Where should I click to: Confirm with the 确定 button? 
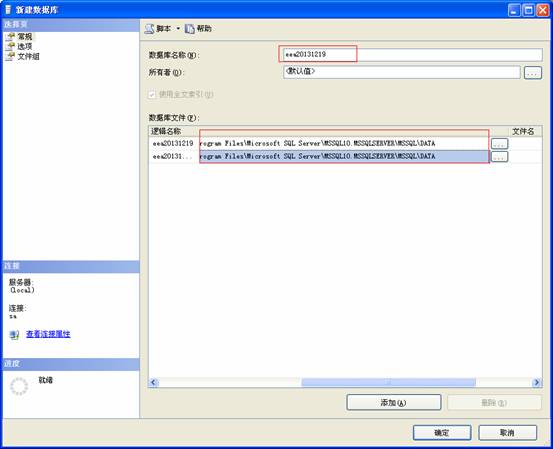click(442, 433)
